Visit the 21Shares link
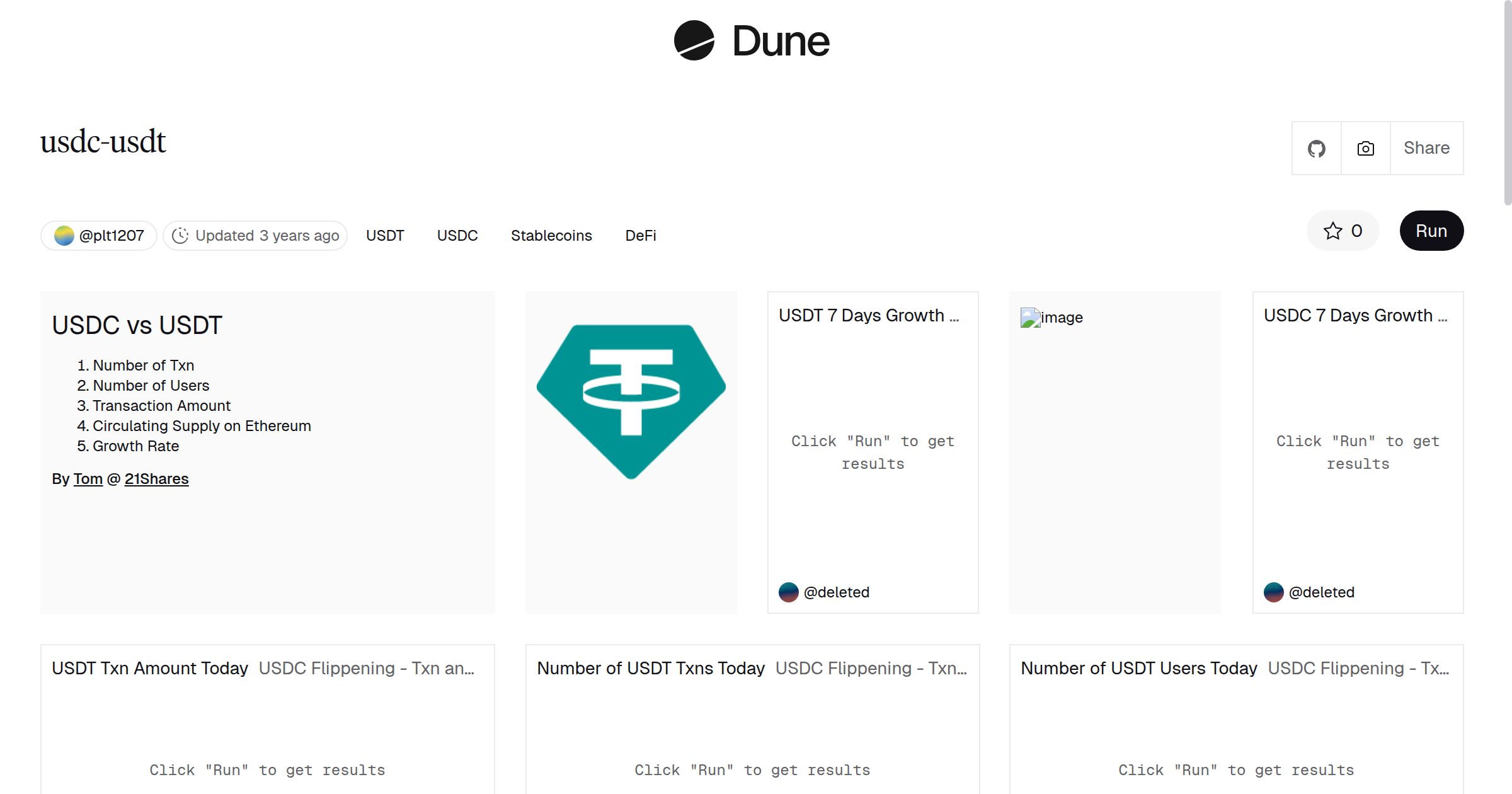The image size is (1512, 794). pyautogui.click(x=156, y=479)
